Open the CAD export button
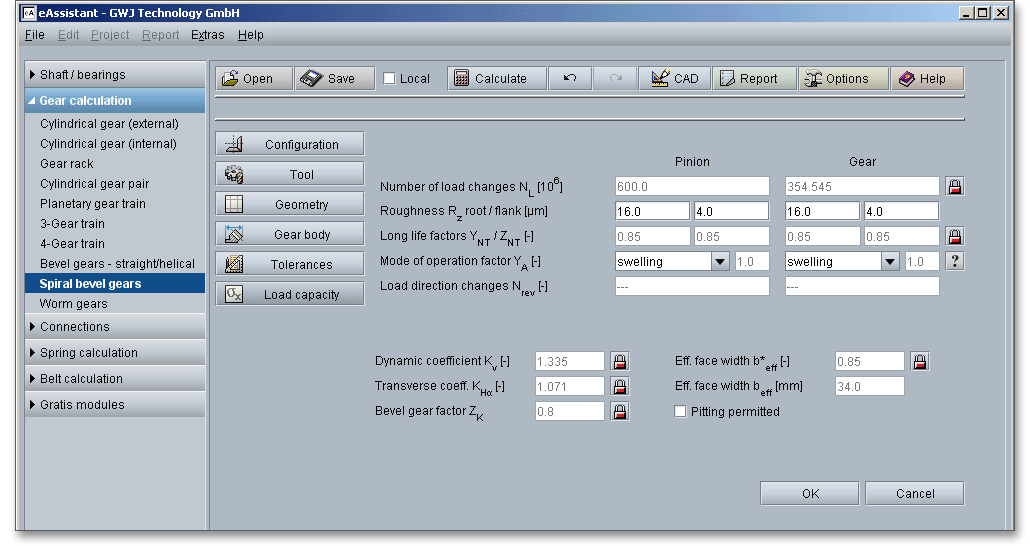Viewport: 1030px width, 546px height. (675, 79)
